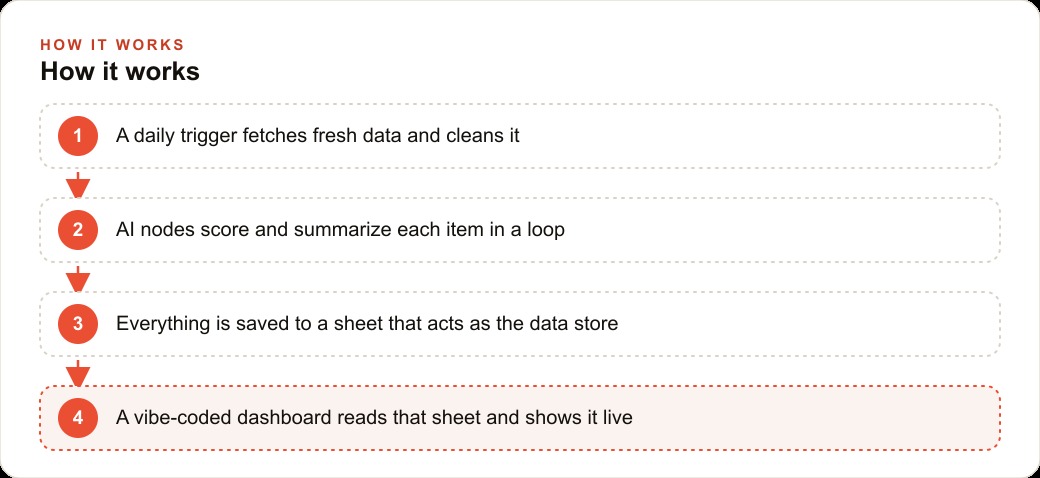
Task: Click the number 1 circle badge
Action: point(78,136)
